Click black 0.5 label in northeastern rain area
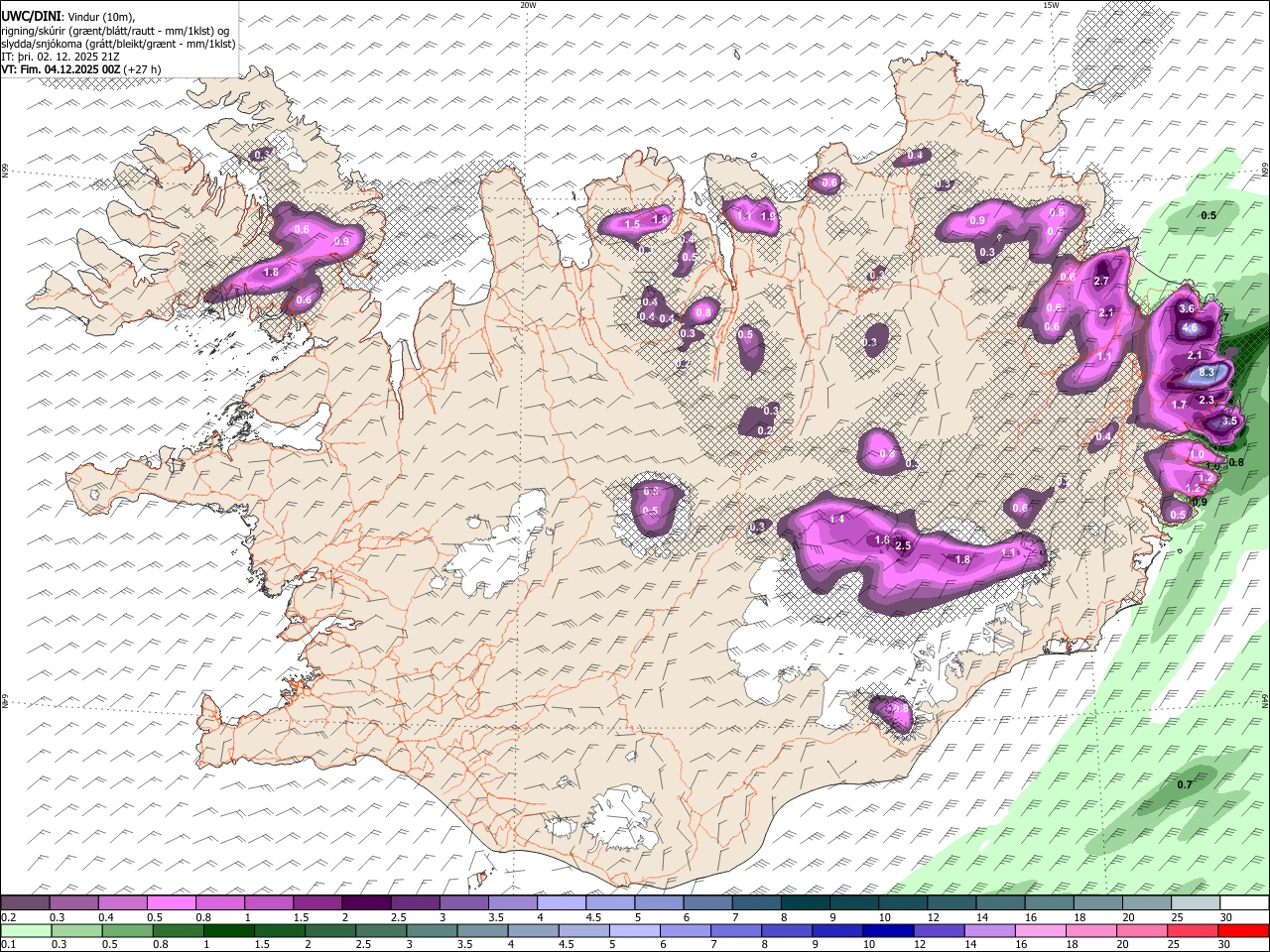Viewport: 1270px width, 952px height. (x=1208, y=215)
